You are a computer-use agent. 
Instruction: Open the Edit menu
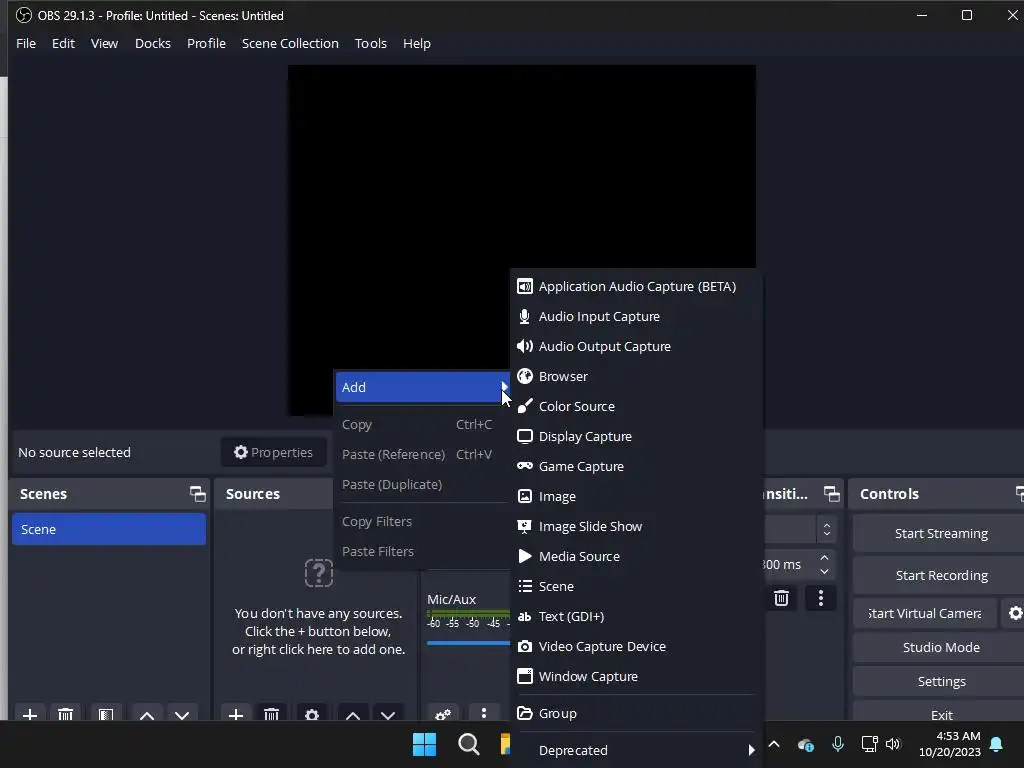tap(63, 44)
